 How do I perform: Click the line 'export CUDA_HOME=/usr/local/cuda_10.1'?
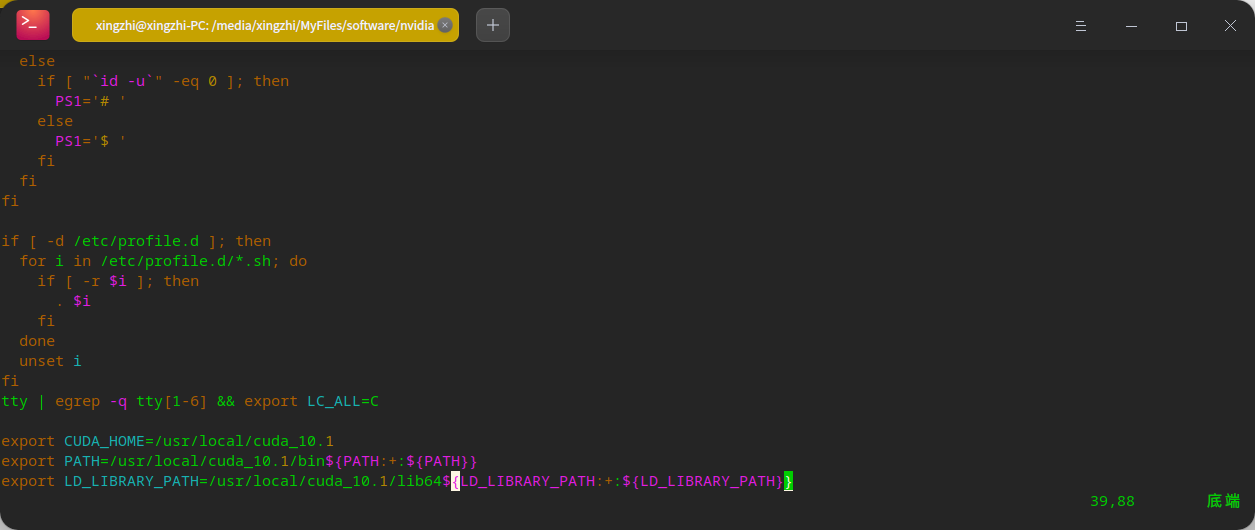click(x=168, y=441)
